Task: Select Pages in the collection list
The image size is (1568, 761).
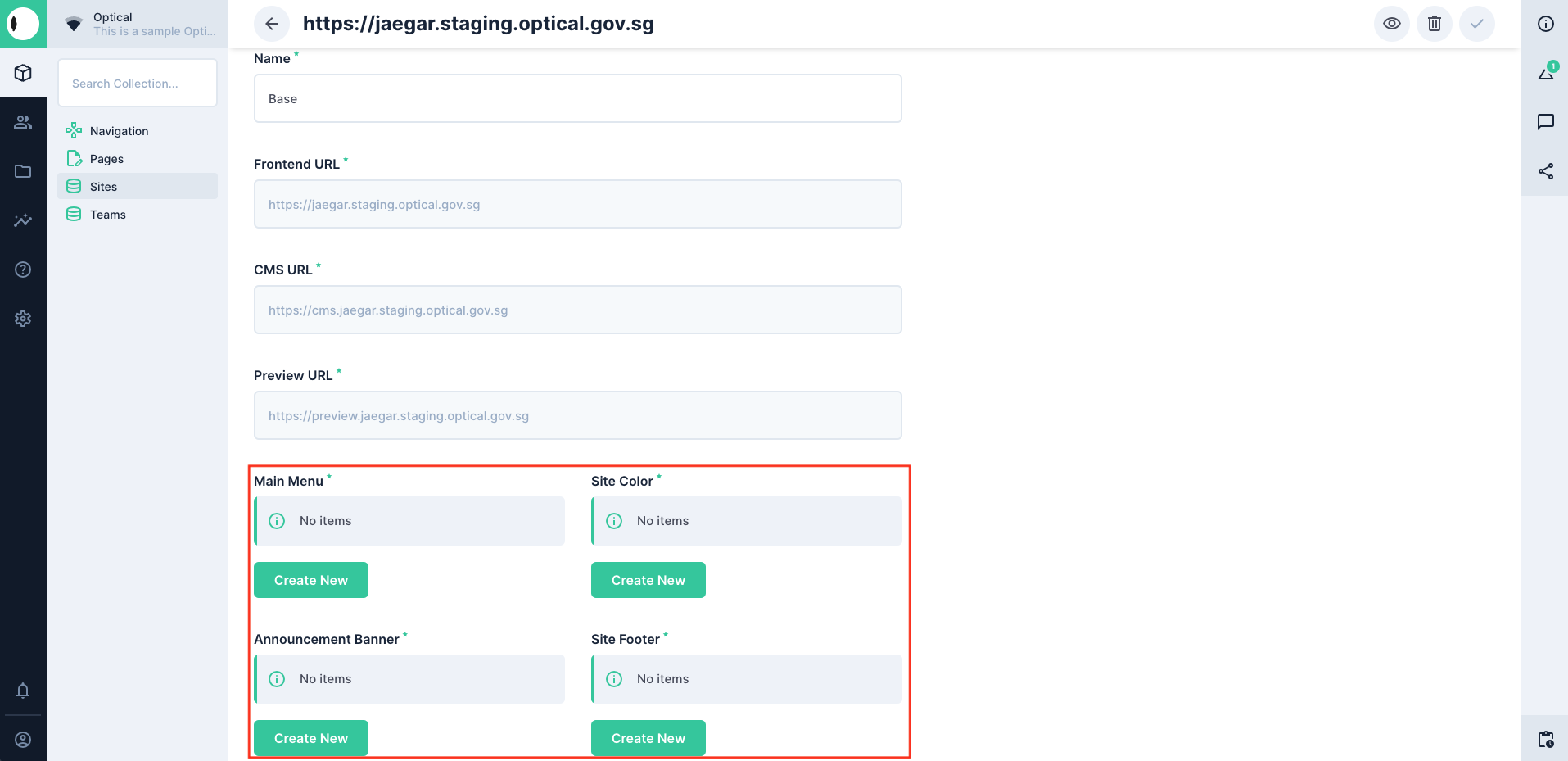Action: coord(106,159)
